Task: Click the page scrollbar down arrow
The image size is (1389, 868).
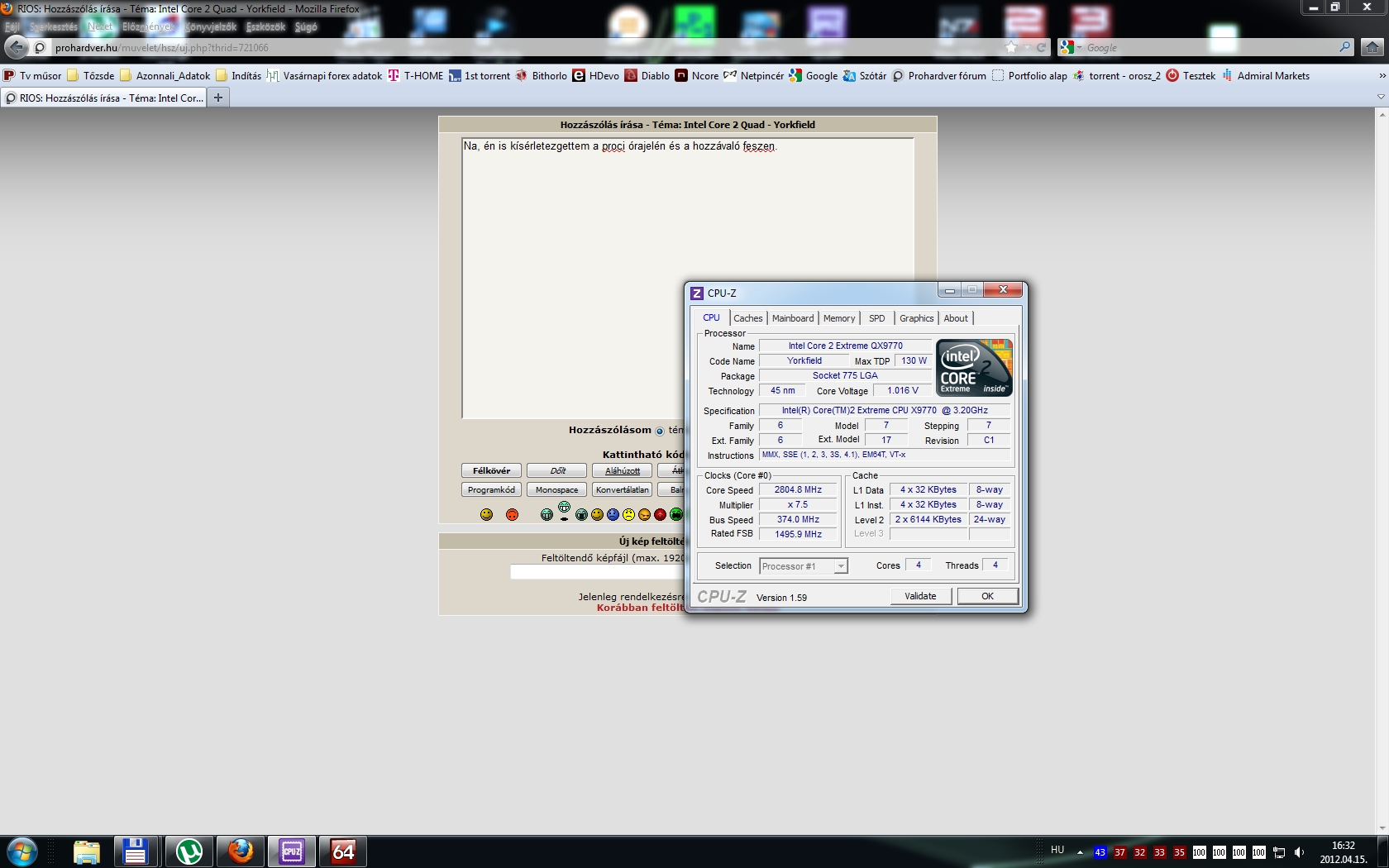Action: pos(1382,827)
